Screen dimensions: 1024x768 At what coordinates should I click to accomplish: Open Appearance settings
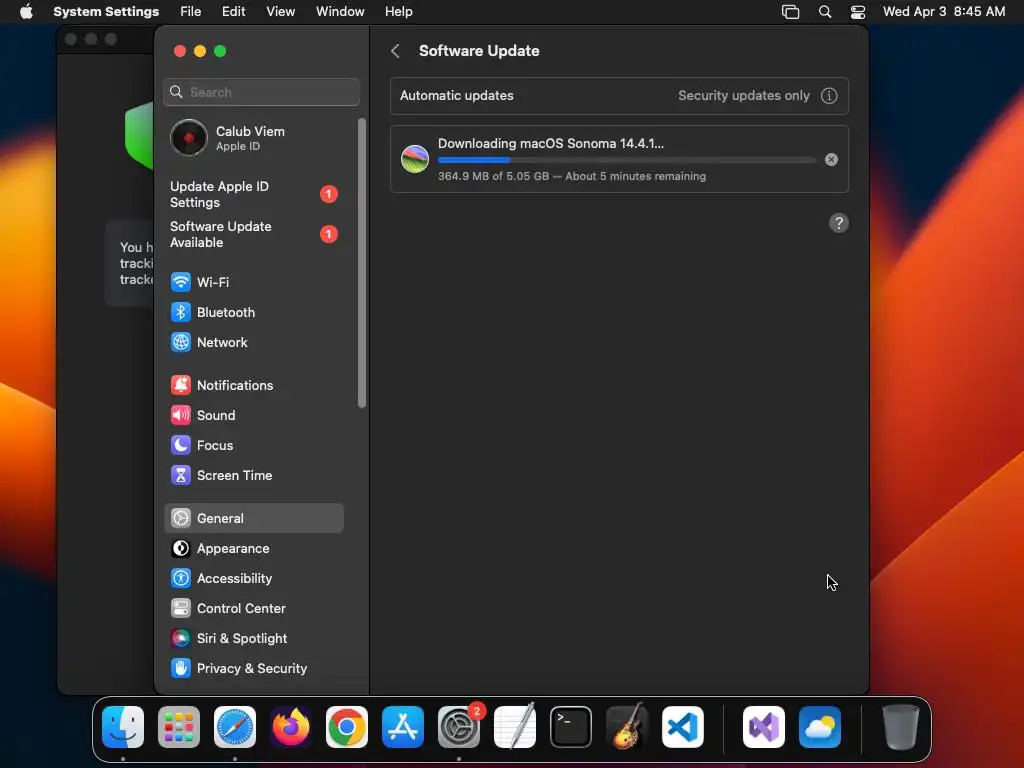pyautogui.click(x=253, y=549)
